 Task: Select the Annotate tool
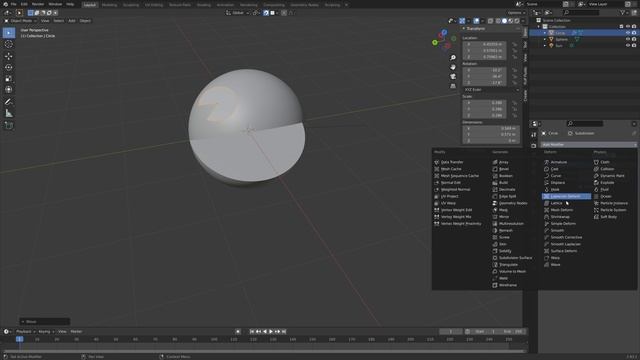[x=9, y=102]
